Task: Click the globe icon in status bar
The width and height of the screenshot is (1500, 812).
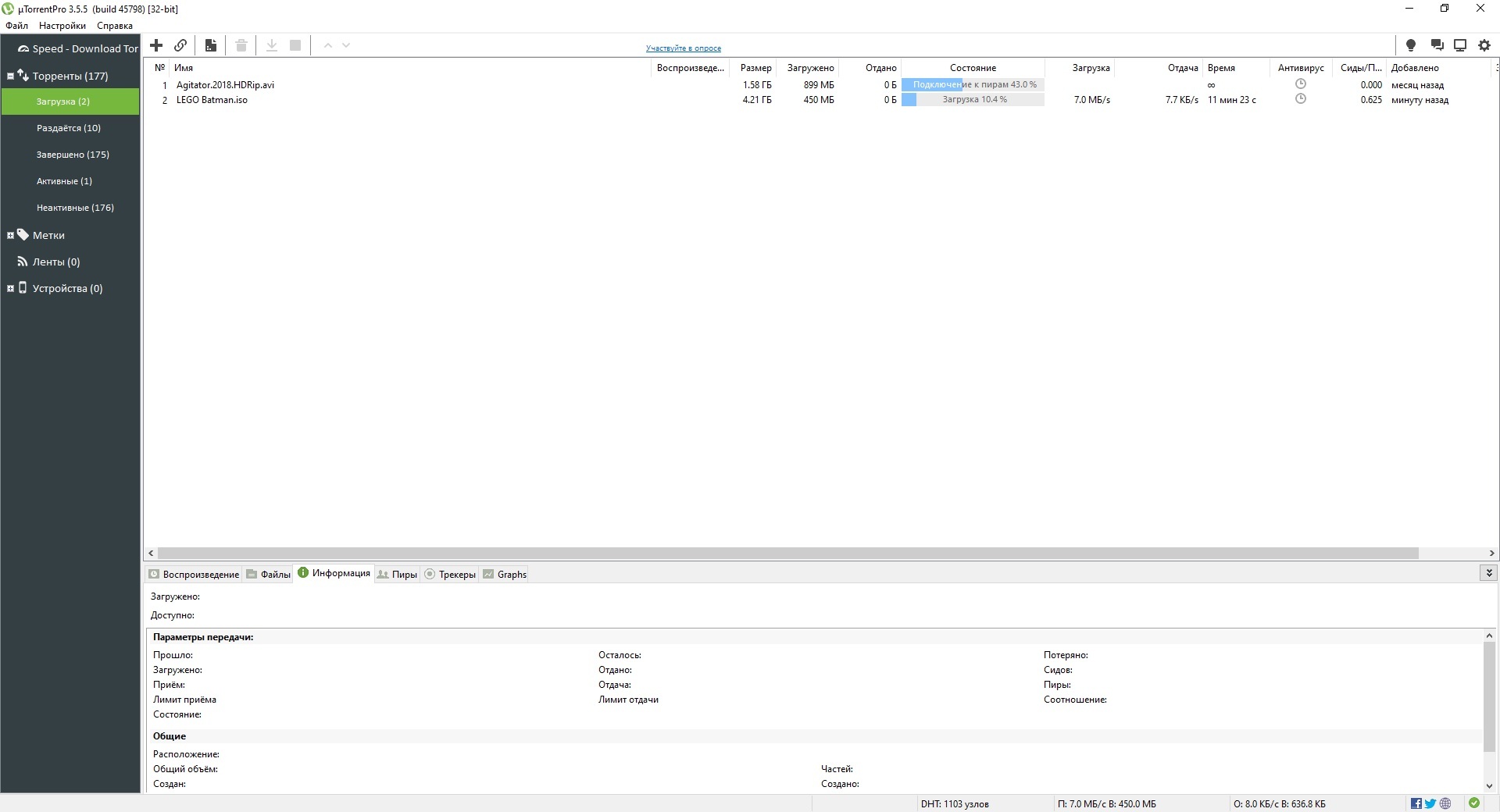Action: (x=1445, y=803)
